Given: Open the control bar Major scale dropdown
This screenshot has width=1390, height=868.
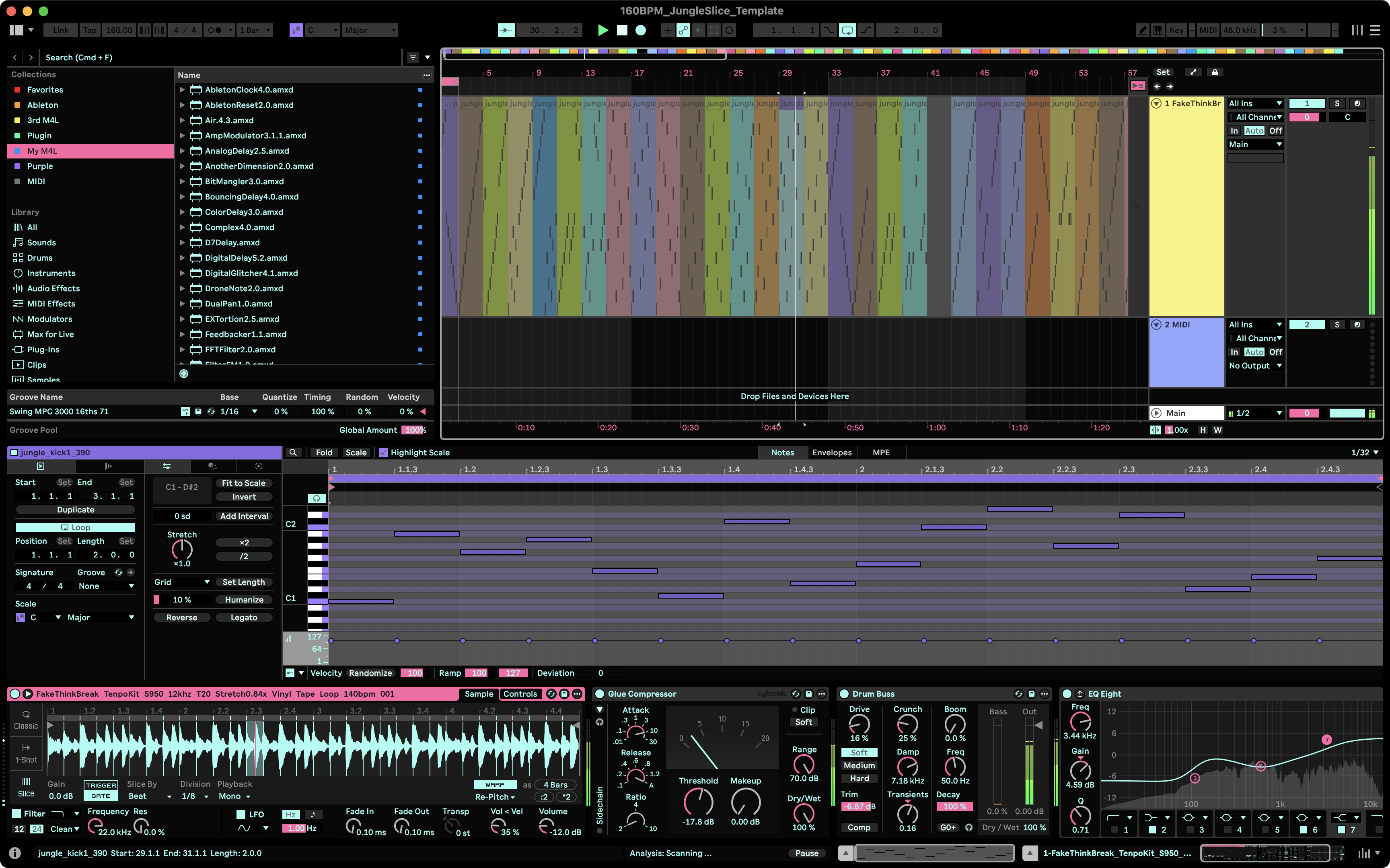Looking at the screenshot, I should click(370, 30).
